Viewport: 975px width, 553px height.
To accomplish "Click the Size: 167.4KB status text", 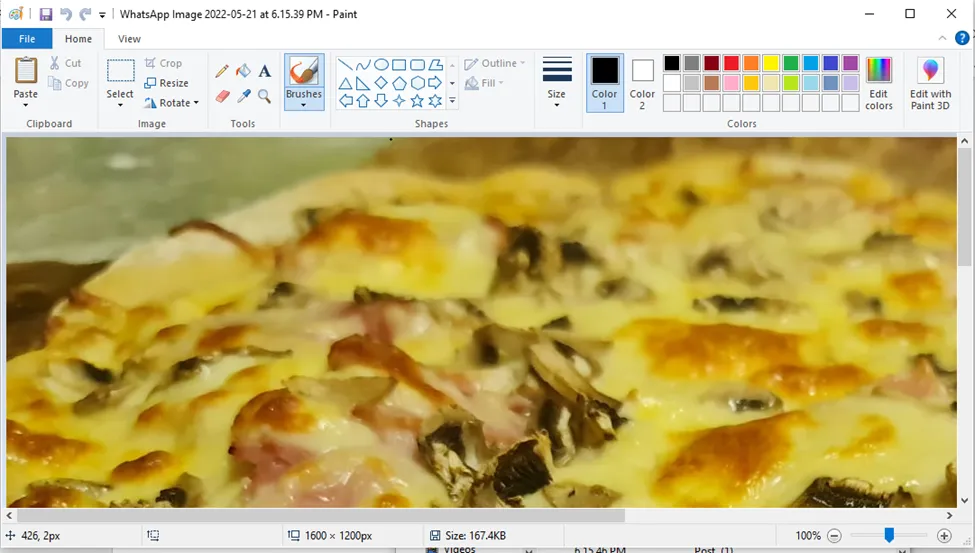I will [x=476, y=536].
